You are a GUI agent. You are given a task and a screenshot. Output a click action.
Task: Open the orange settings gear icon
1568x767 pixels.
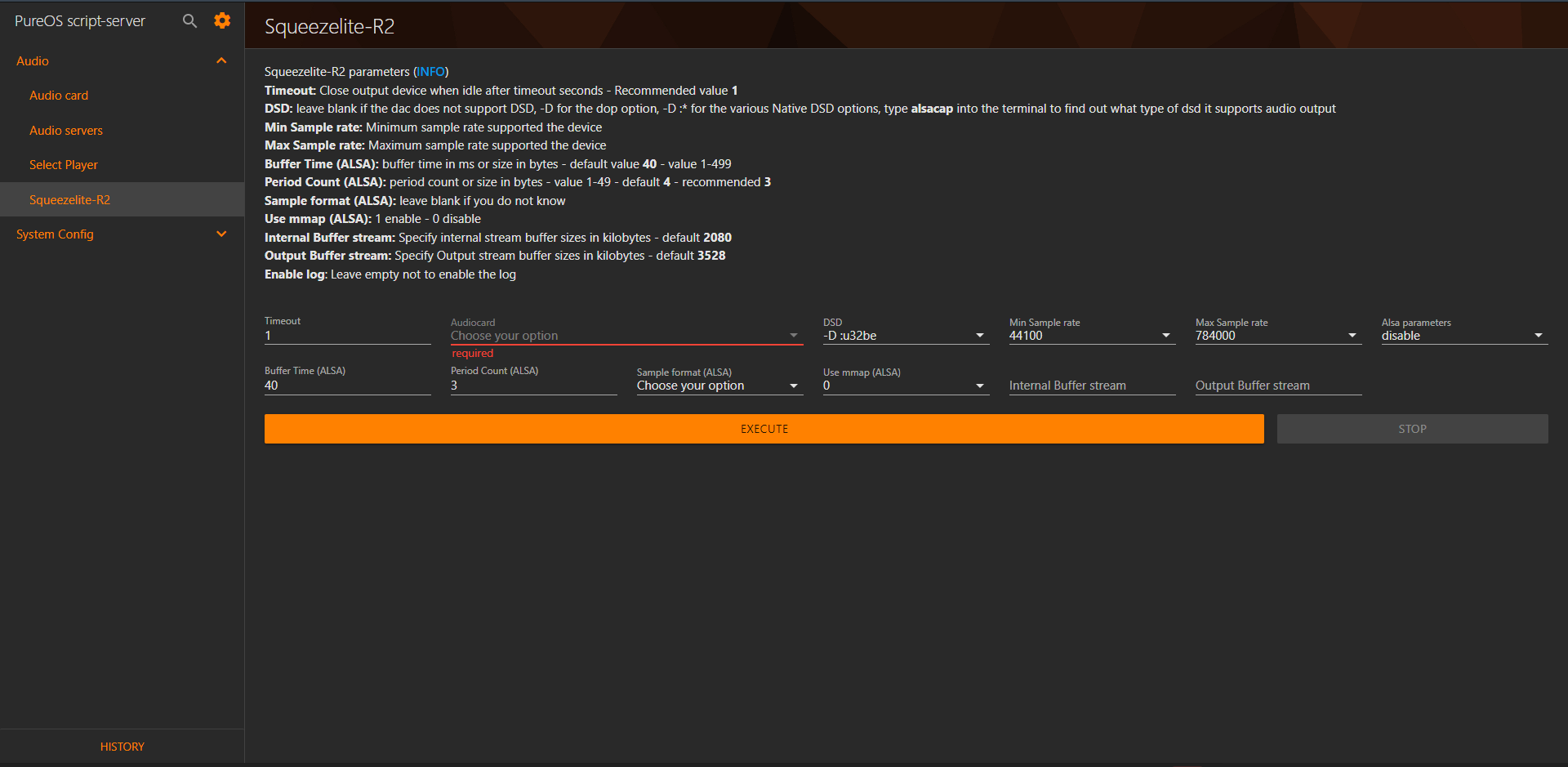click(x=222, y=20)
